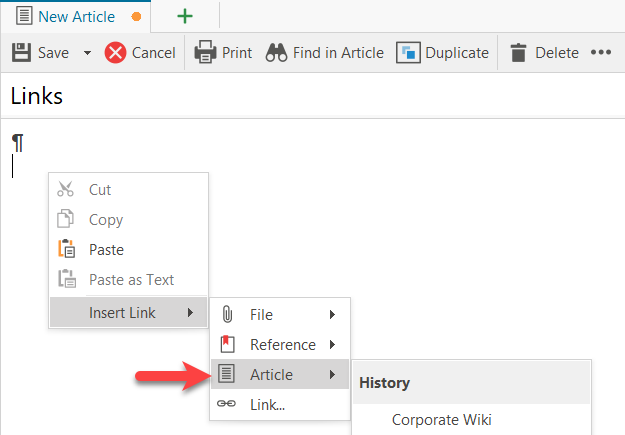Click the Links title field
Viewport: 625px width, 435px height.
pos(300,96)
